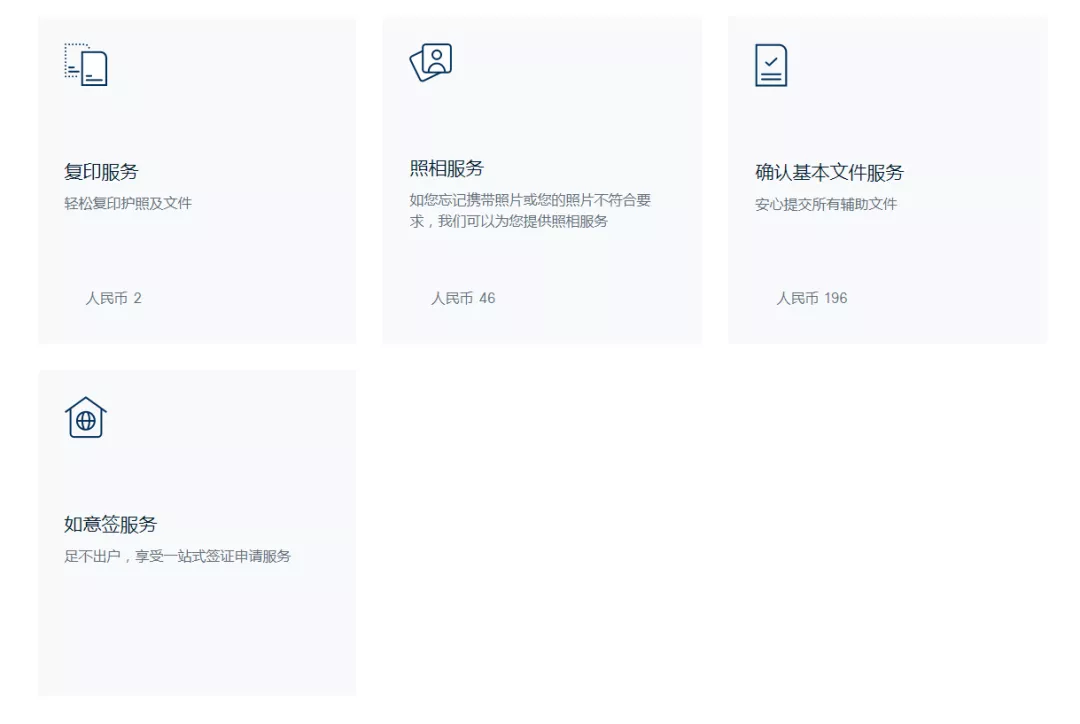
Task: Select the text 足不出户，享受一站式签证申请服务
Action: tap(178, 556)
